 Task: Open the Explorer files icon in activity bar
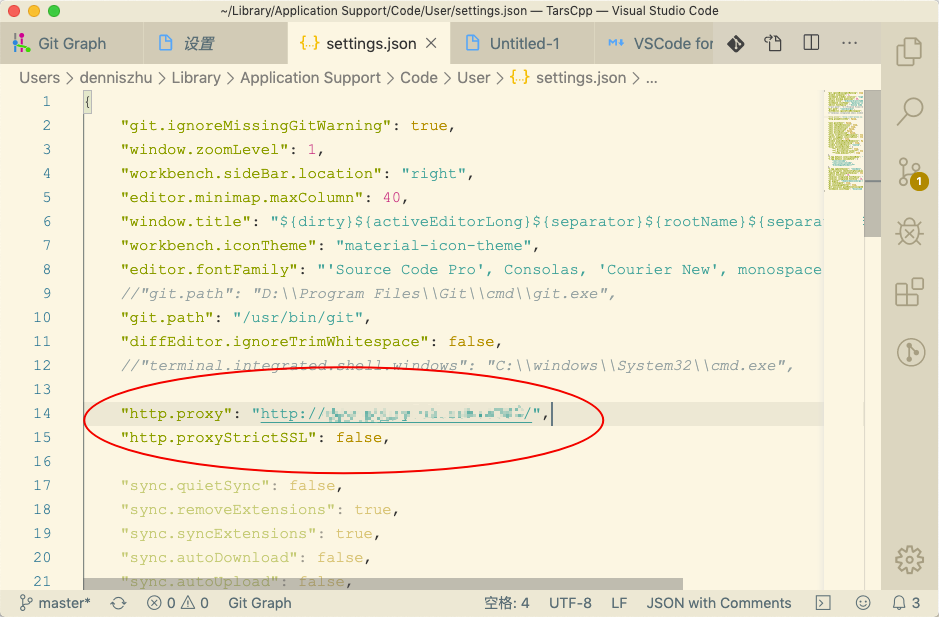[x=909, y=52]
